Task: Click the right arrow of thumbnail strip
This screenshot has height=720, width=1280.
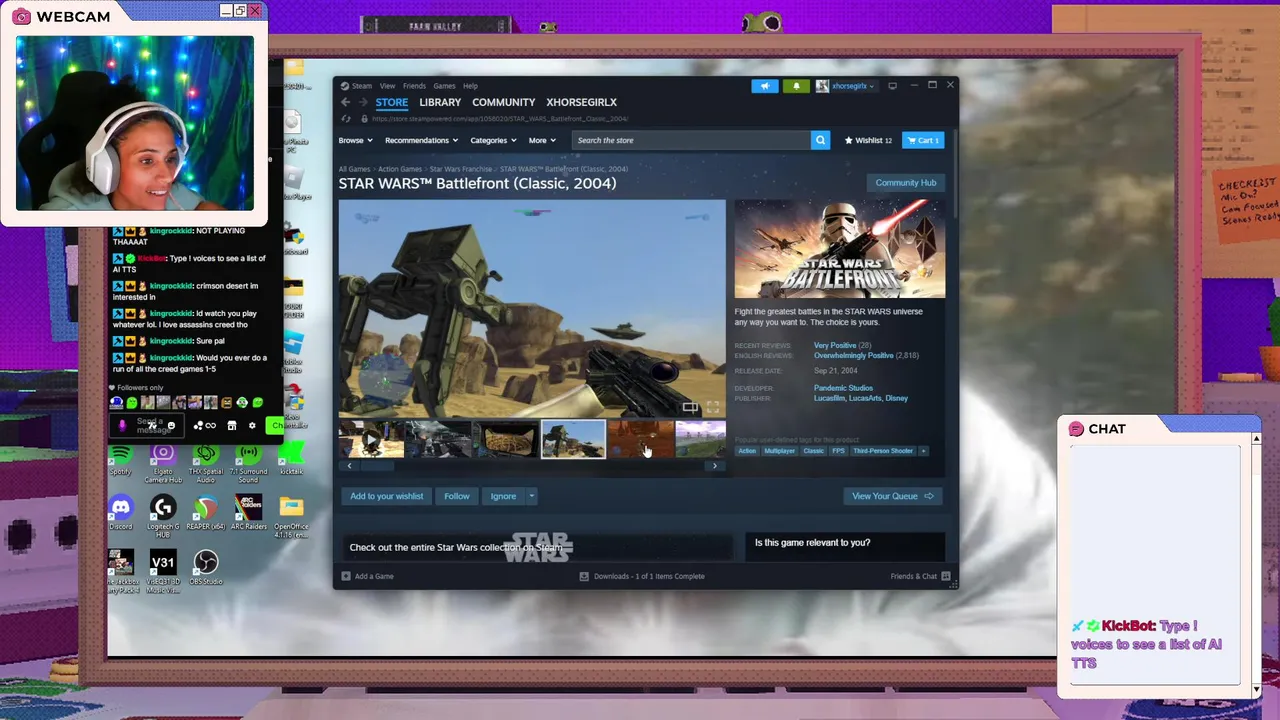Action: (714, 466)
